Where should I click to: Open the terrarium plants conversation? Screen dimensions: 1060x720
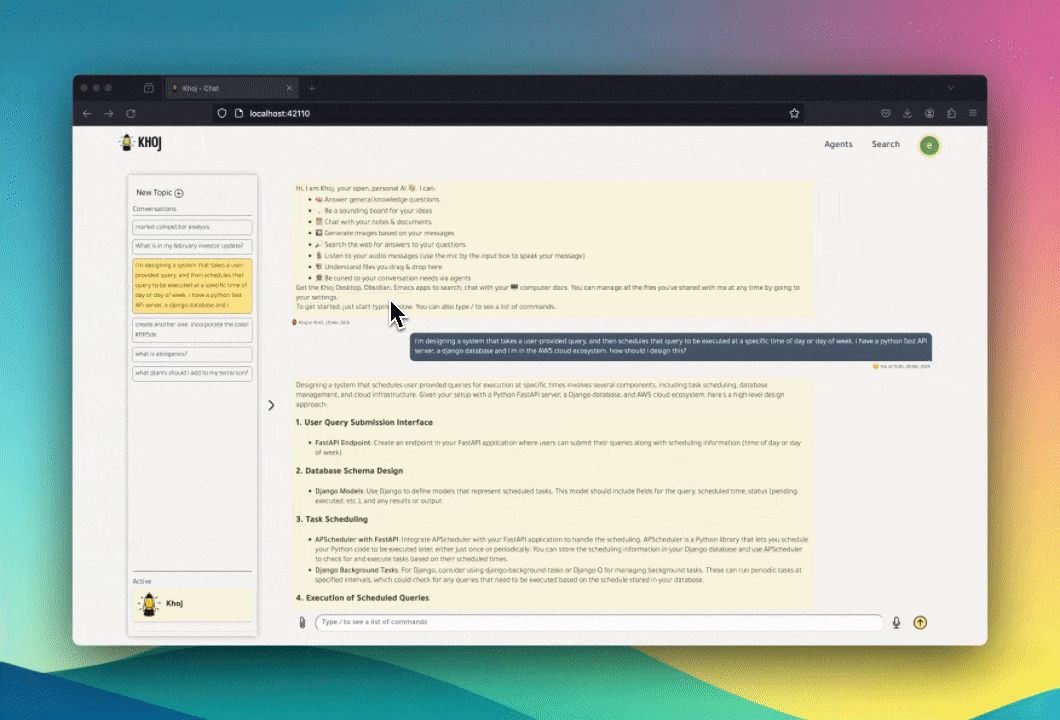point(192,373)
